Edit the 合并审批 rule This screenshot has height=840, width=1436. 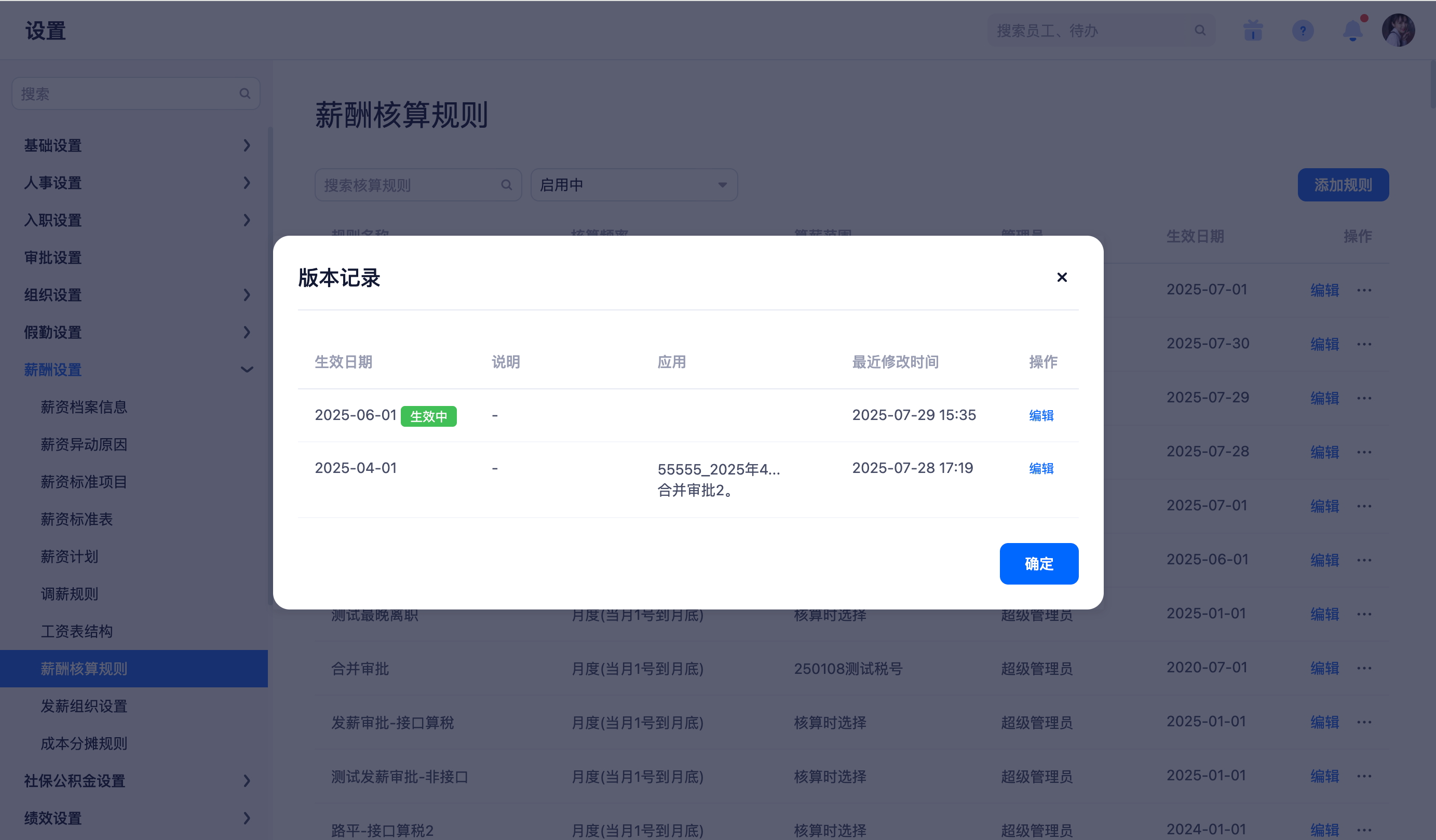[1324, 668]
